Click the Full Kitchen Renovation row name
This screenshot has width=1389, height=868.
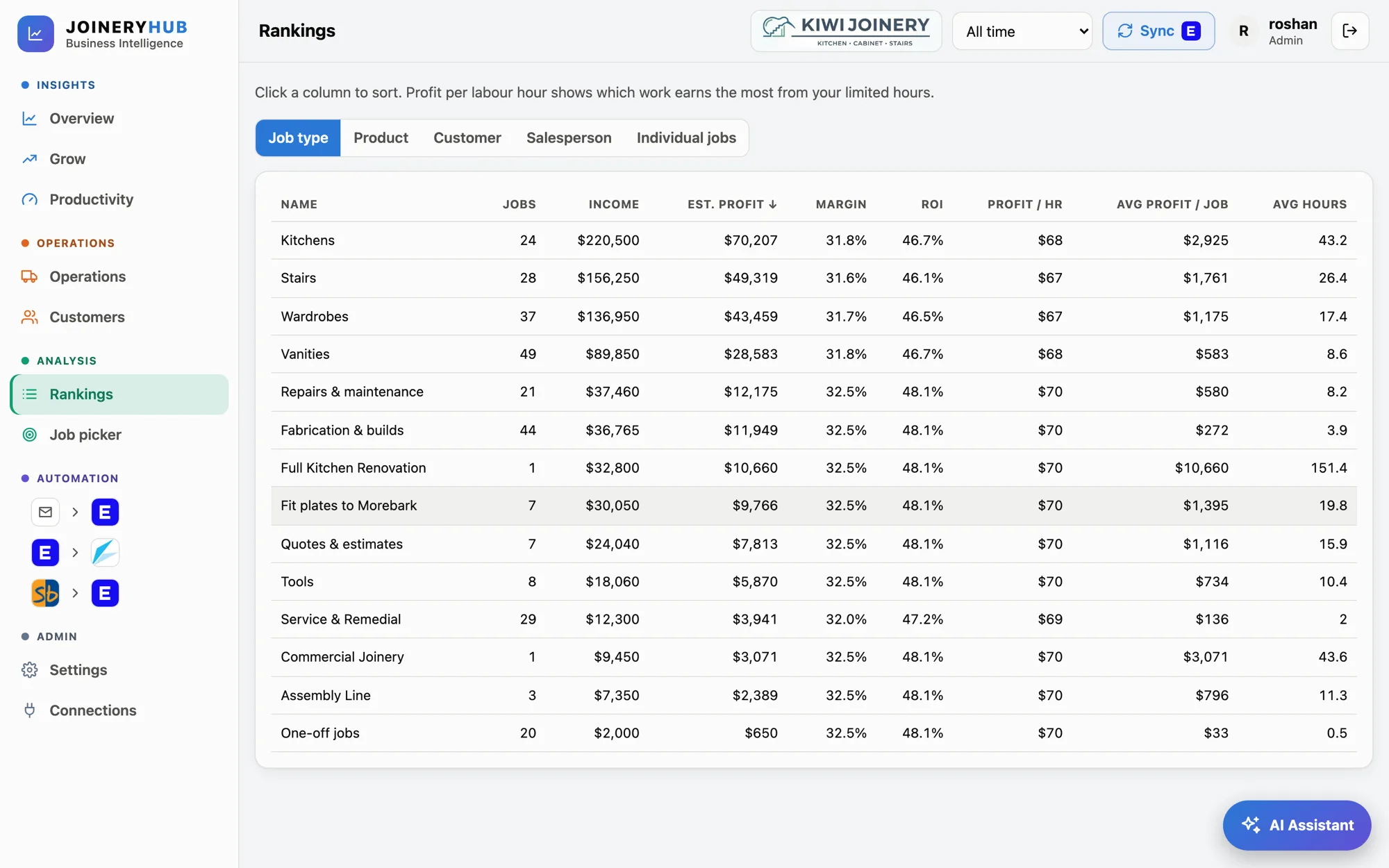pos(353,468)
